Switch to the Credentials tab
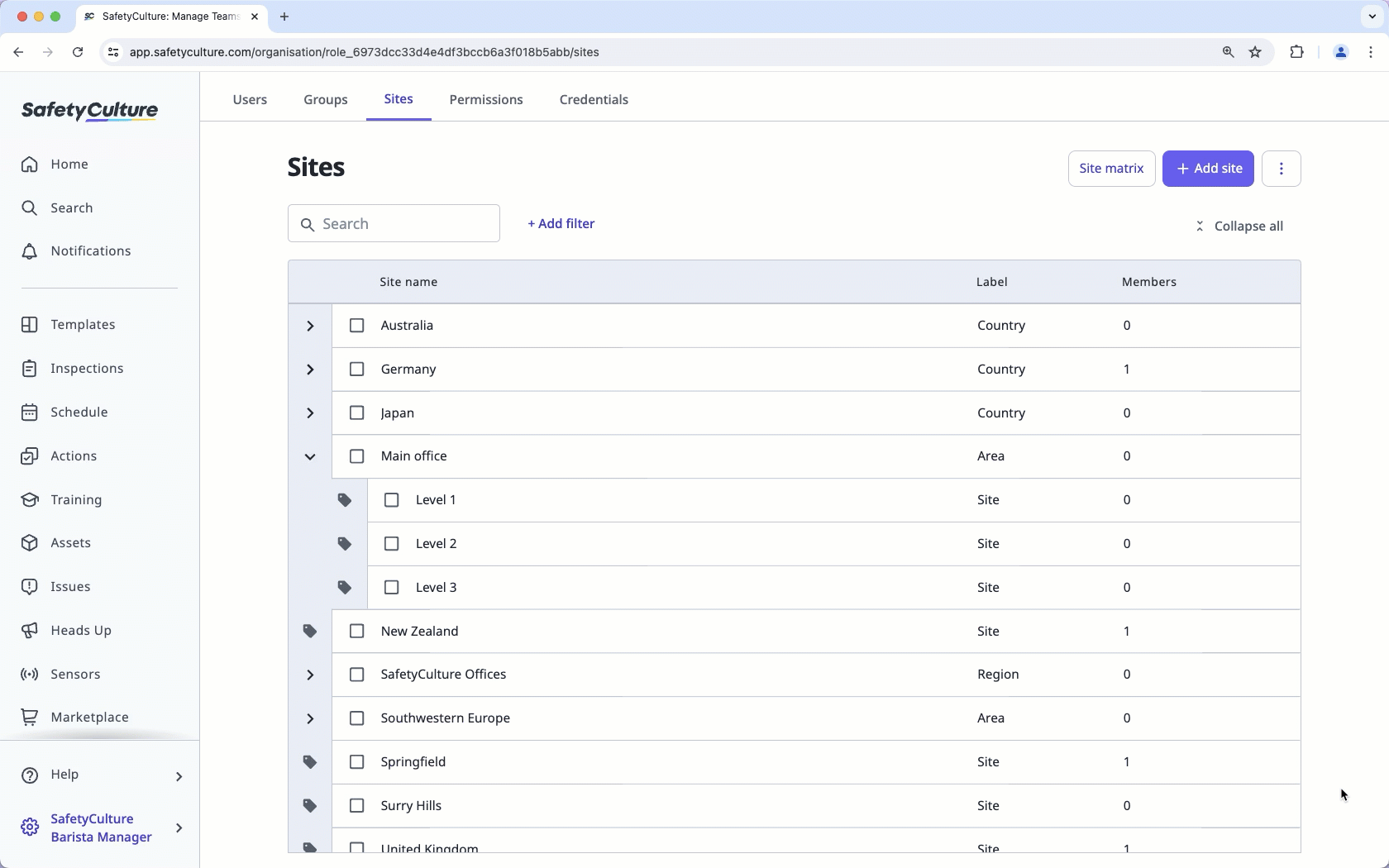The height and width of the screenshot is (868, 1389). tap(594, 99)
